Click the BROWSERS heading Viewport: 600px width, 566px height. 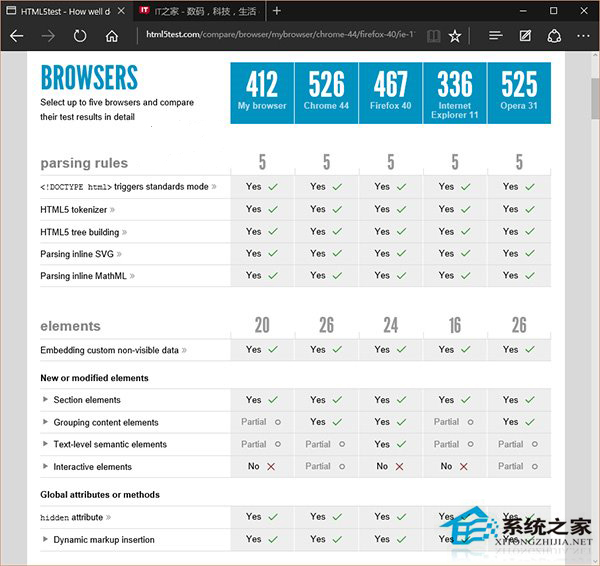tap(89, 78)
